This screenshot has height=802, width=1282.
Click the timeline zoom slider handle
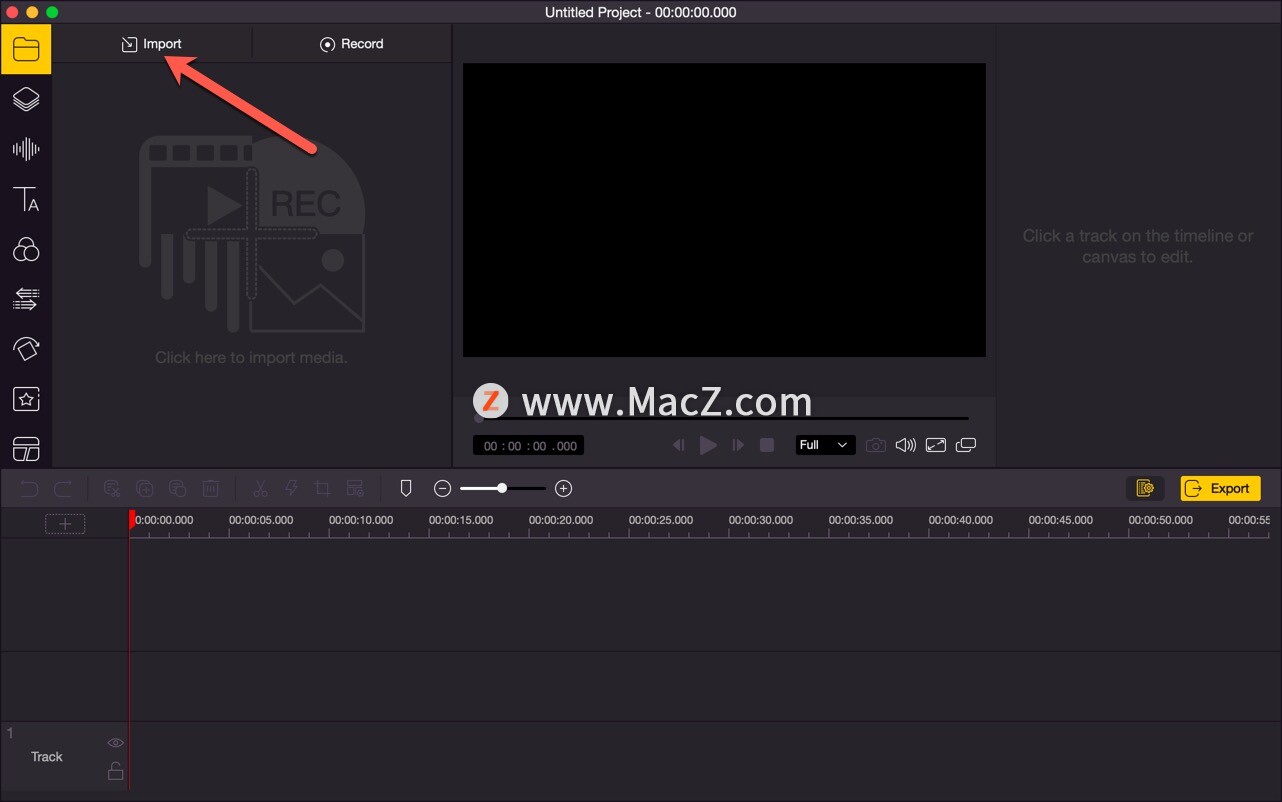(x=502, y=488)
